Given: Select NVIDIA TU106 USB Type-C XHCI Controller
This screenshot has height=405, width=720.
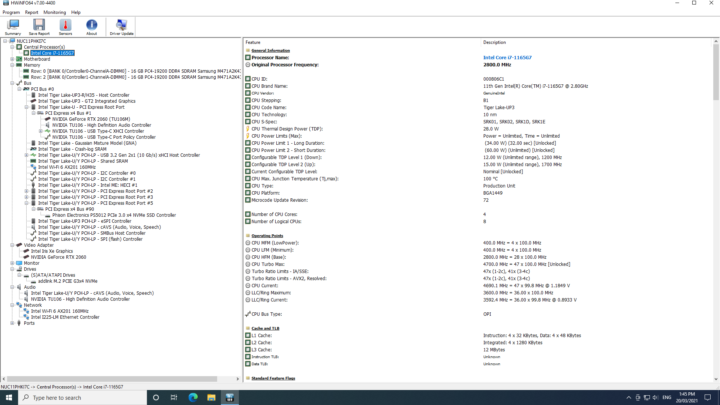Looking at the screenshot, I should tap(98, 131).
